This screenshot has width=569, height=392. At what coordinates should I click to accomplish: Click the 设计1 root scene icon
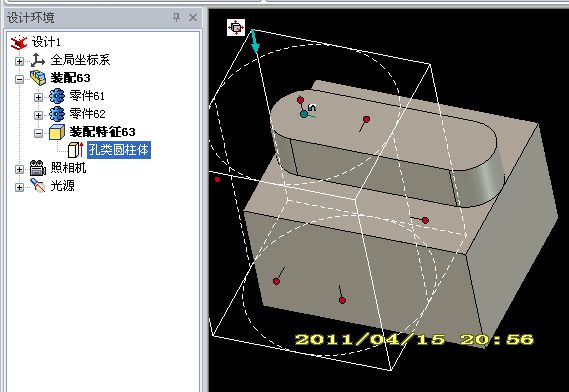(x=19, y=42)
